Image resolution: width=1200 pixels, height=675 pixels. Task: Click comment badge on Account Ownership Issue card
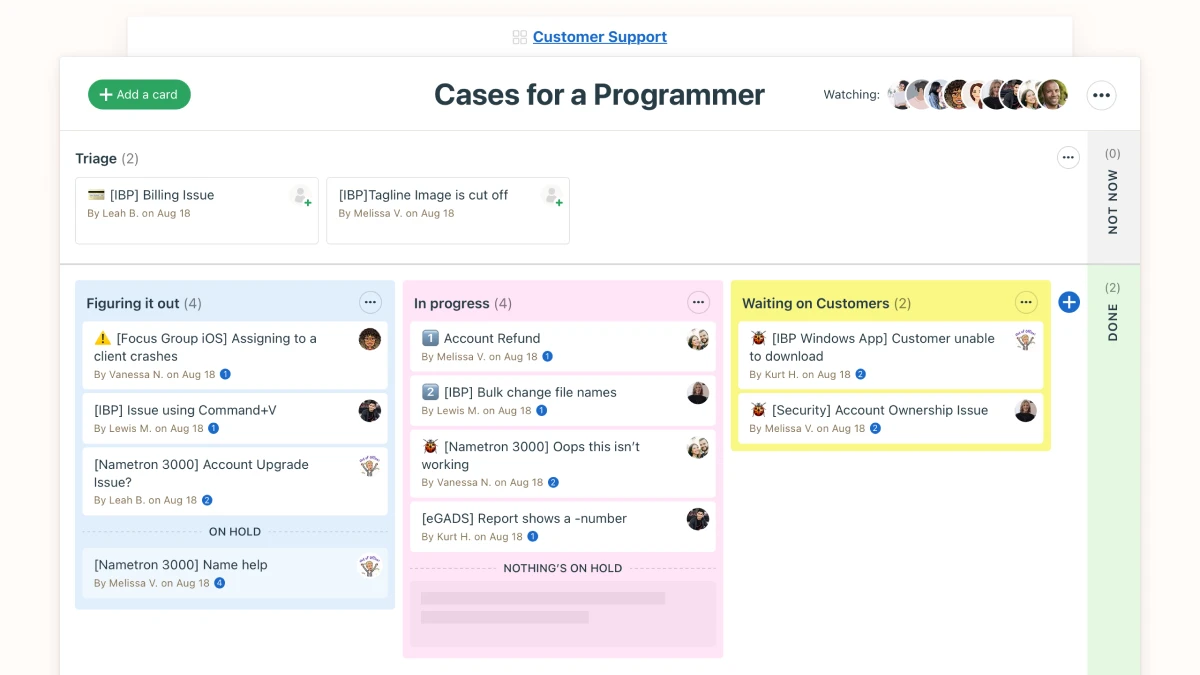point(875,428)
